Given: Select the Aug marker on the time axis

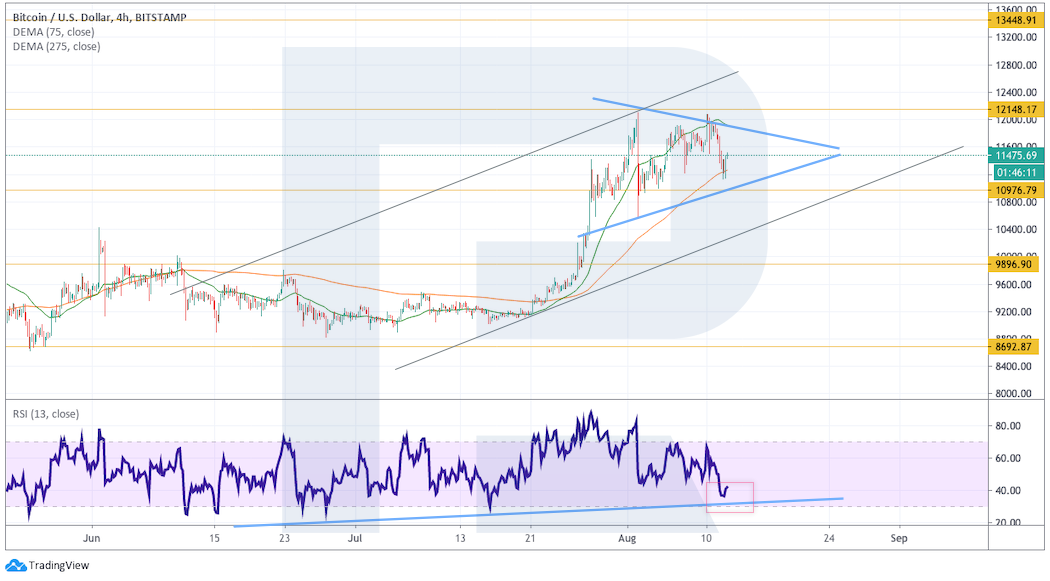Looking at the screenshot, I should [x=628, y=537].
